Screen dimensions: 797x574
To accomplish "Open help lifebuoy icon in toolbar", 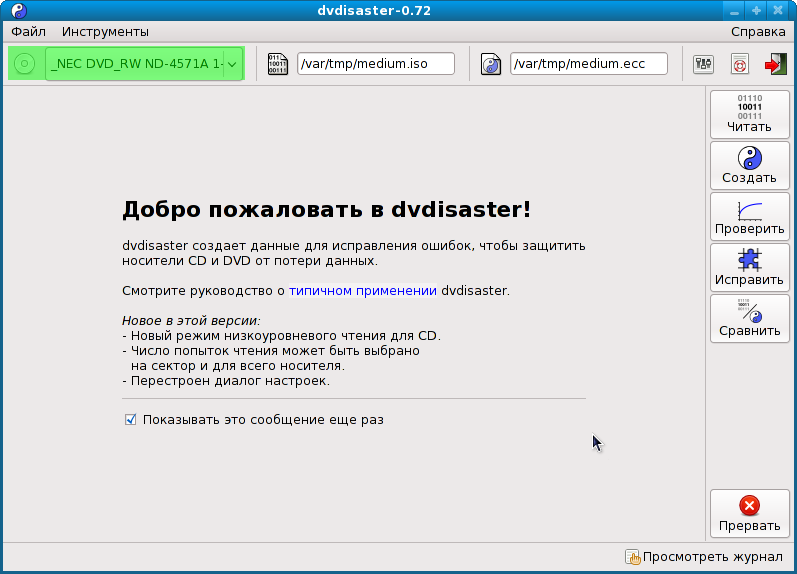I will (x=740, y=64).
